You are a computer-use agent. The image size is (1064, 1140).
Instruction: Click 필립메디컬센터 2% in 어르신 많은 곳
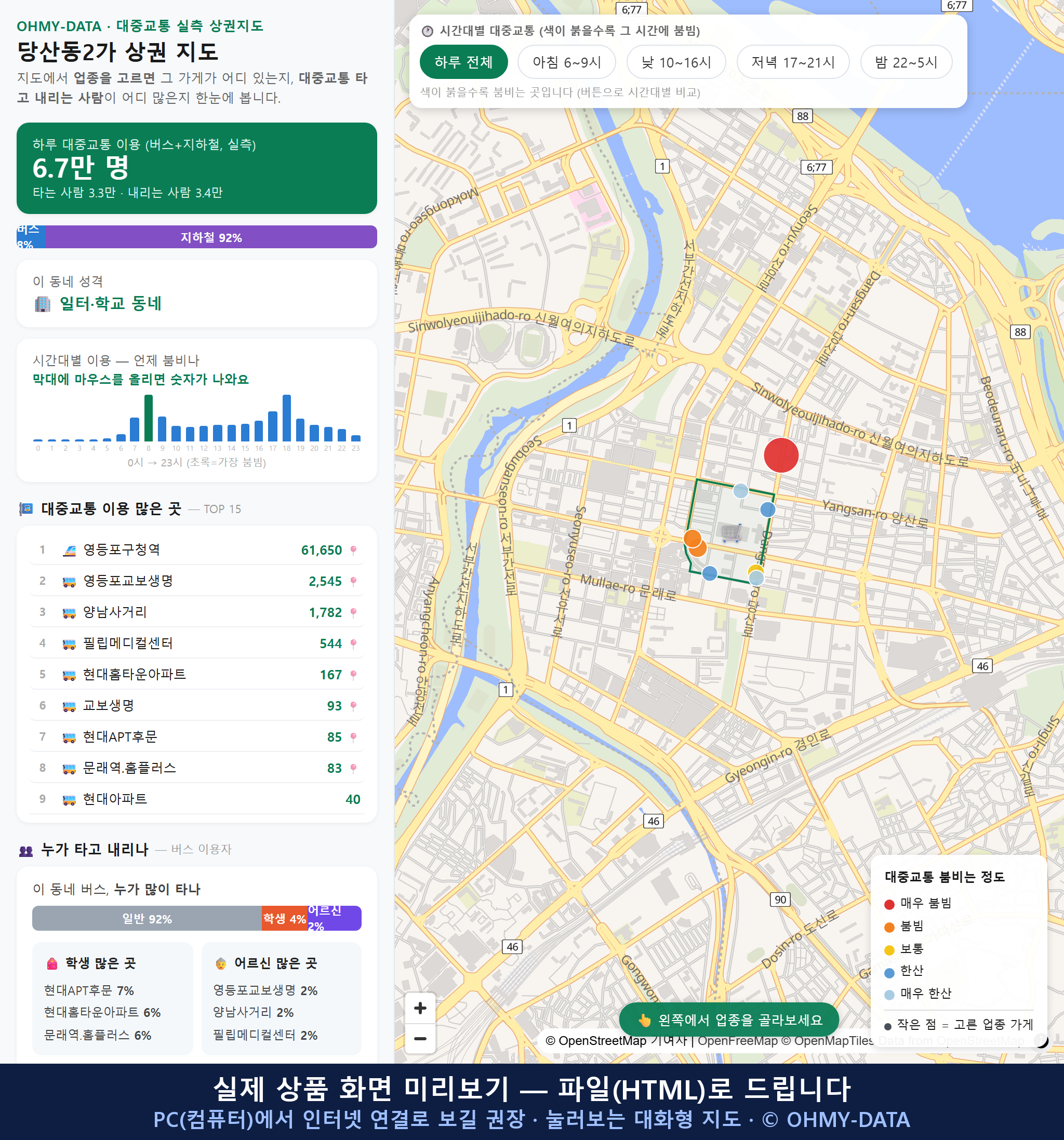click(x=265, y=1036)
